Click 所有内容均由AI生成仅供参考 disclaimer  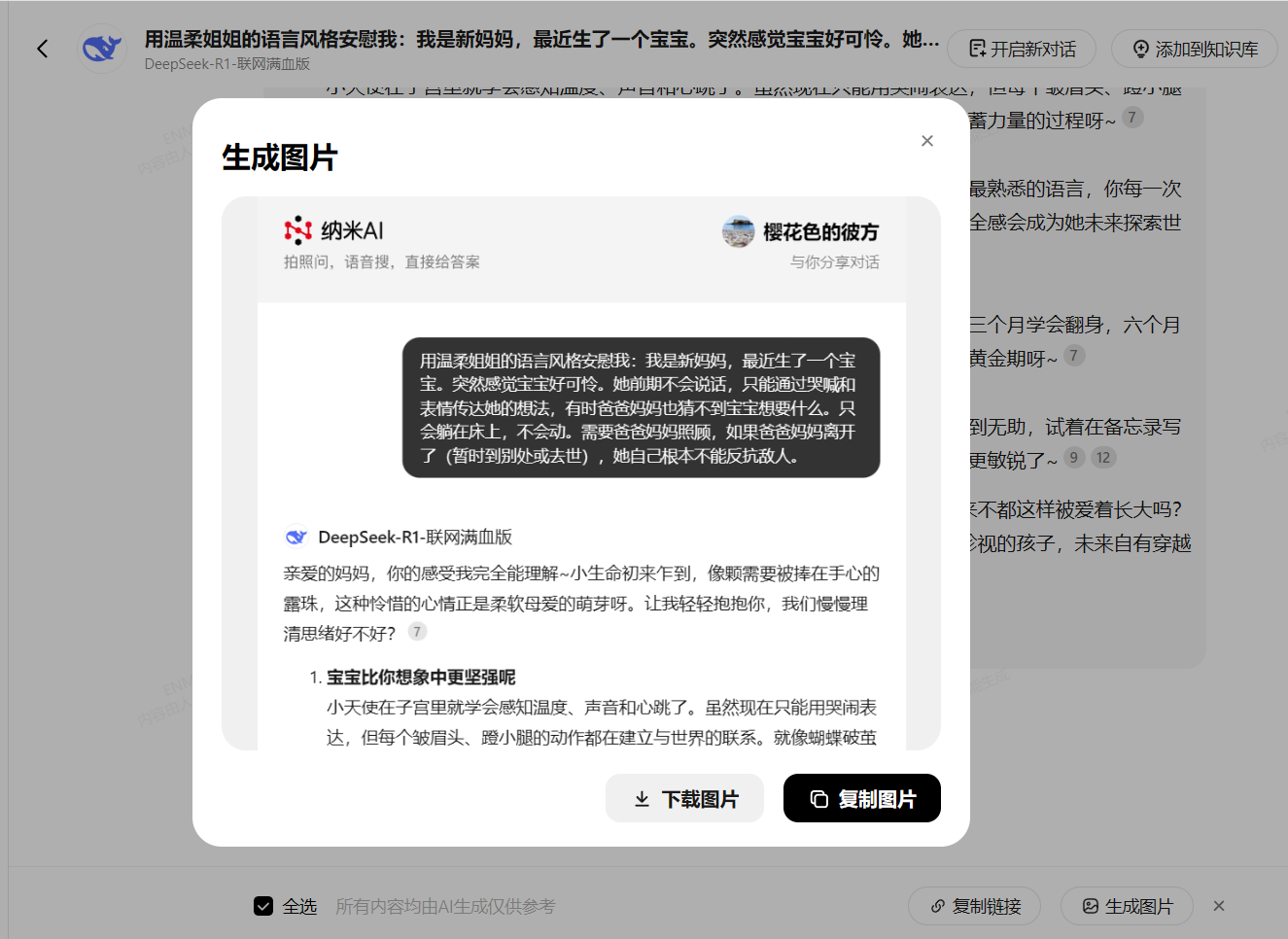[x=445, y=906]
